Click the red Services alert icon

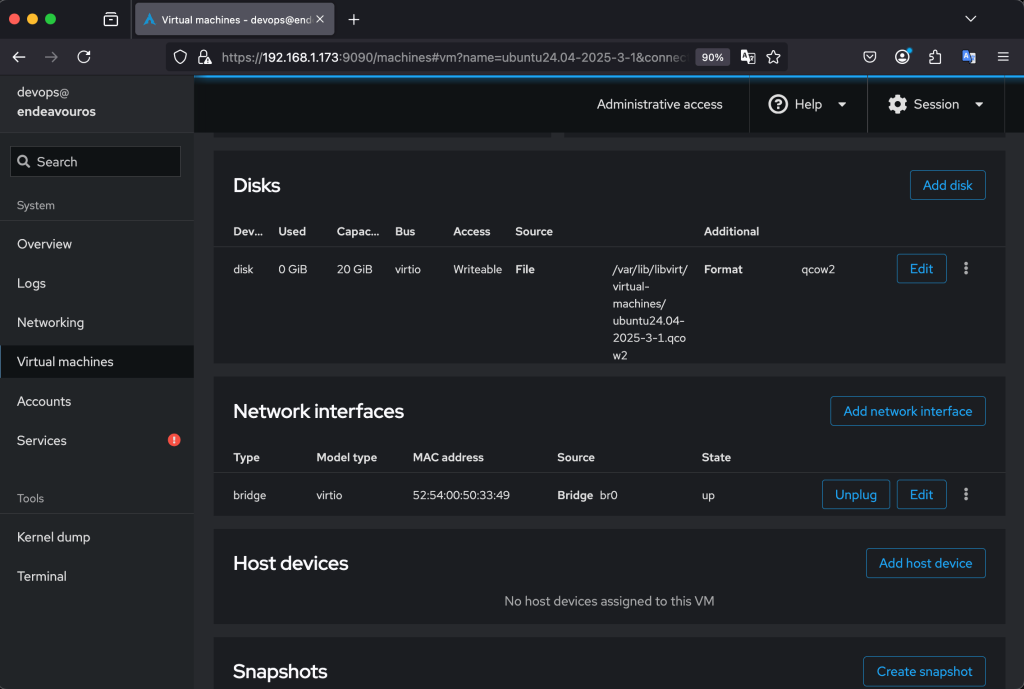pos(174,440)
